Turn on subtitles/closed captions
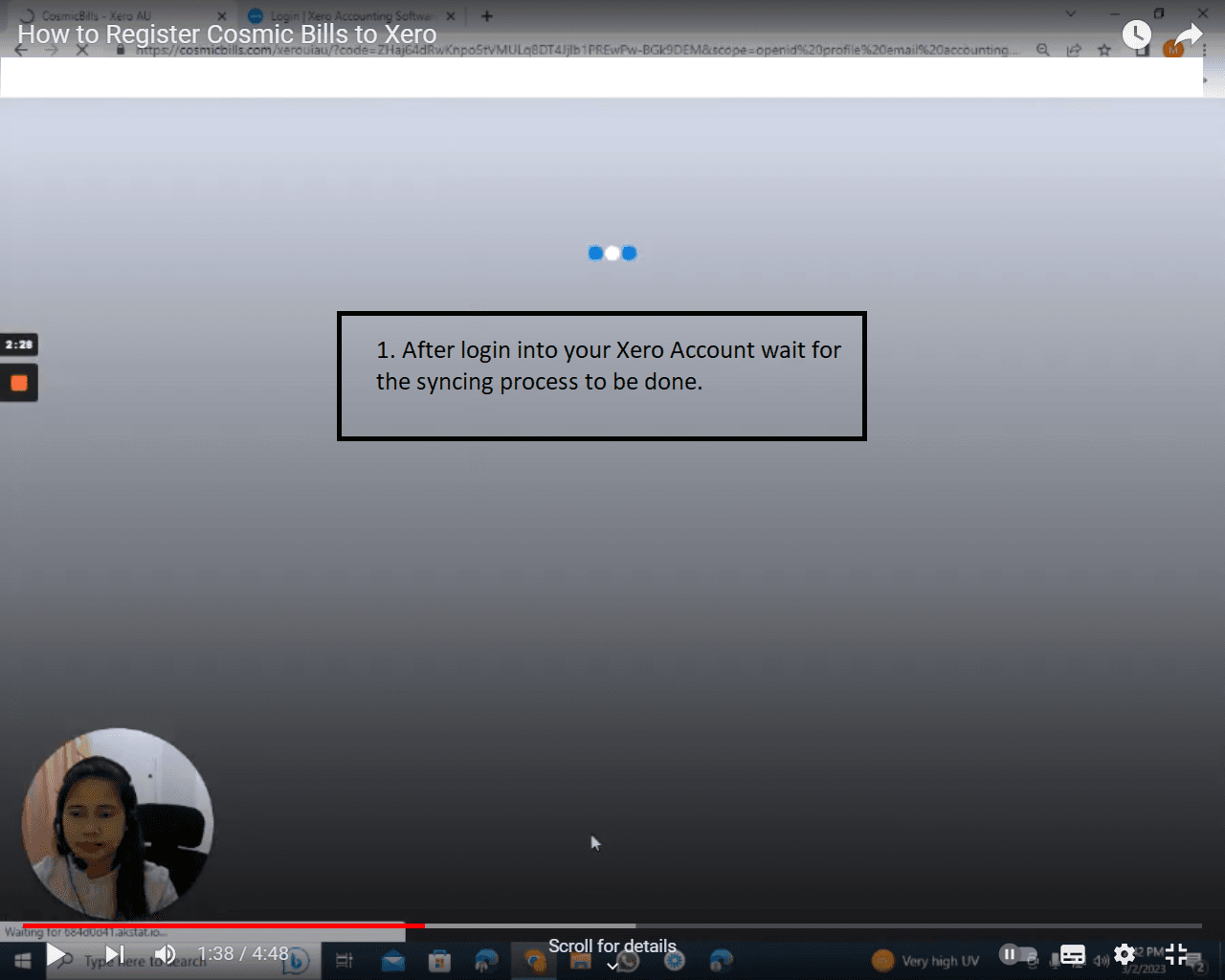The width and height of the screenshot is (1225, 980). tap(1073, 954)
